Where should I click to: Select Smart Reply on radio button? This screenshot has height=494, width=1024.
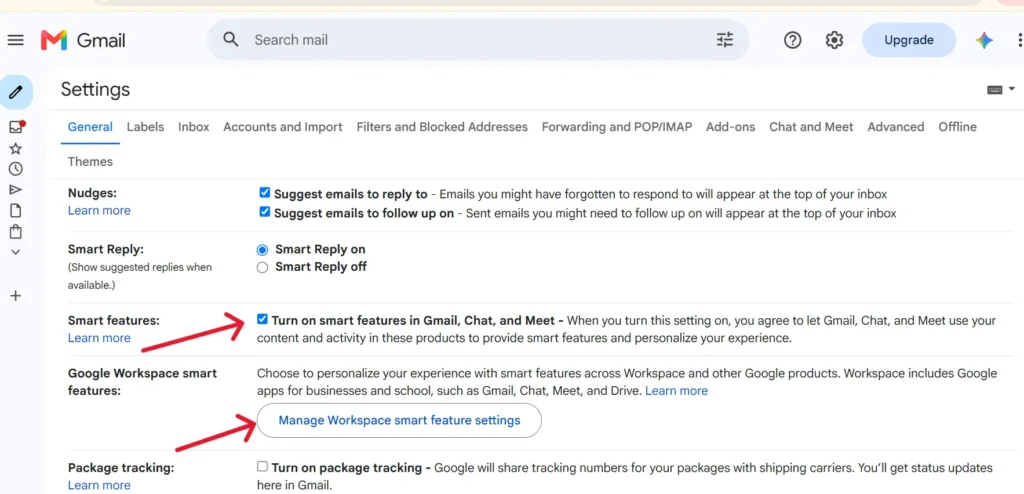tap(263, 250)
